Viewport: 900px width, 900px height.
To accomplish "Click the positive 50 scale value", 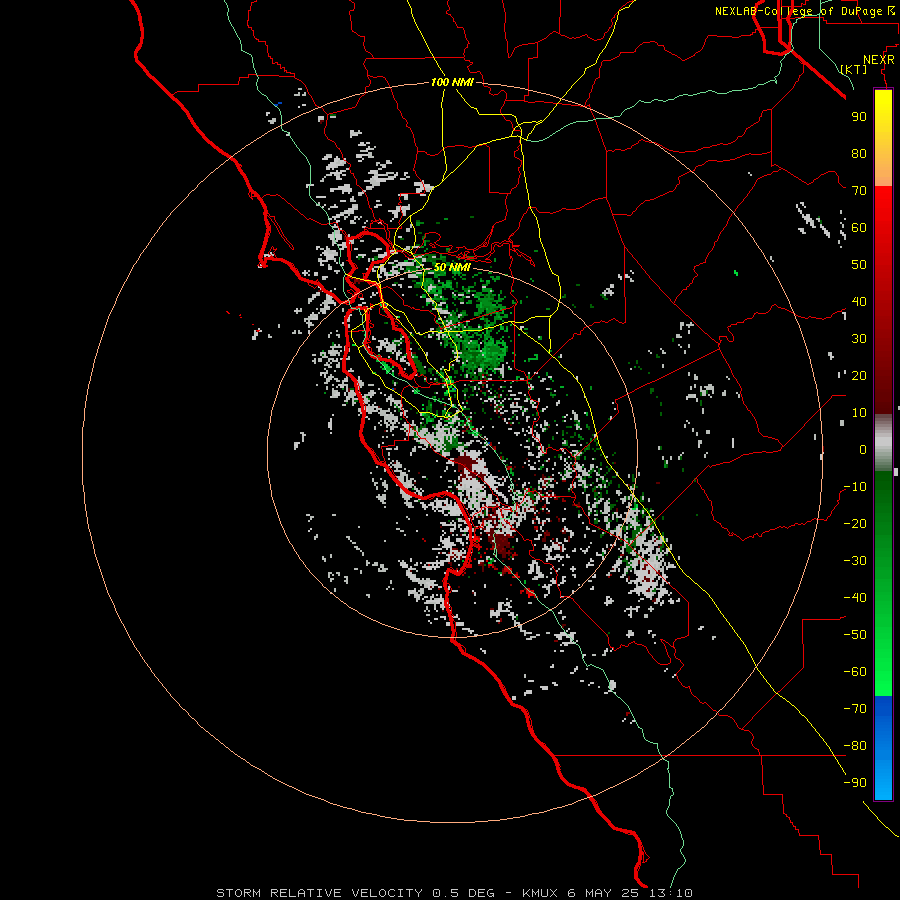I will coord(859,265).
